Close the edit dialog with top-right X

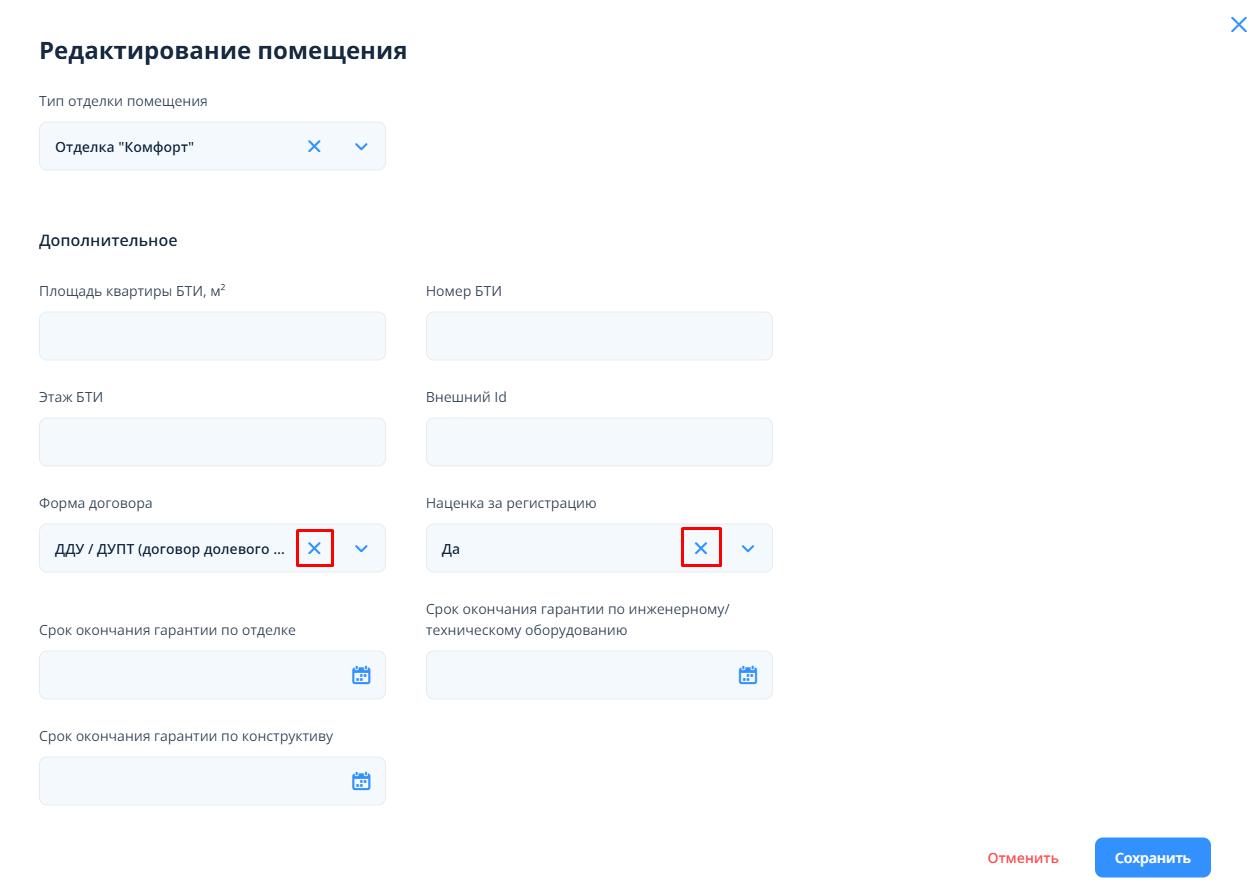(1238, 25)
